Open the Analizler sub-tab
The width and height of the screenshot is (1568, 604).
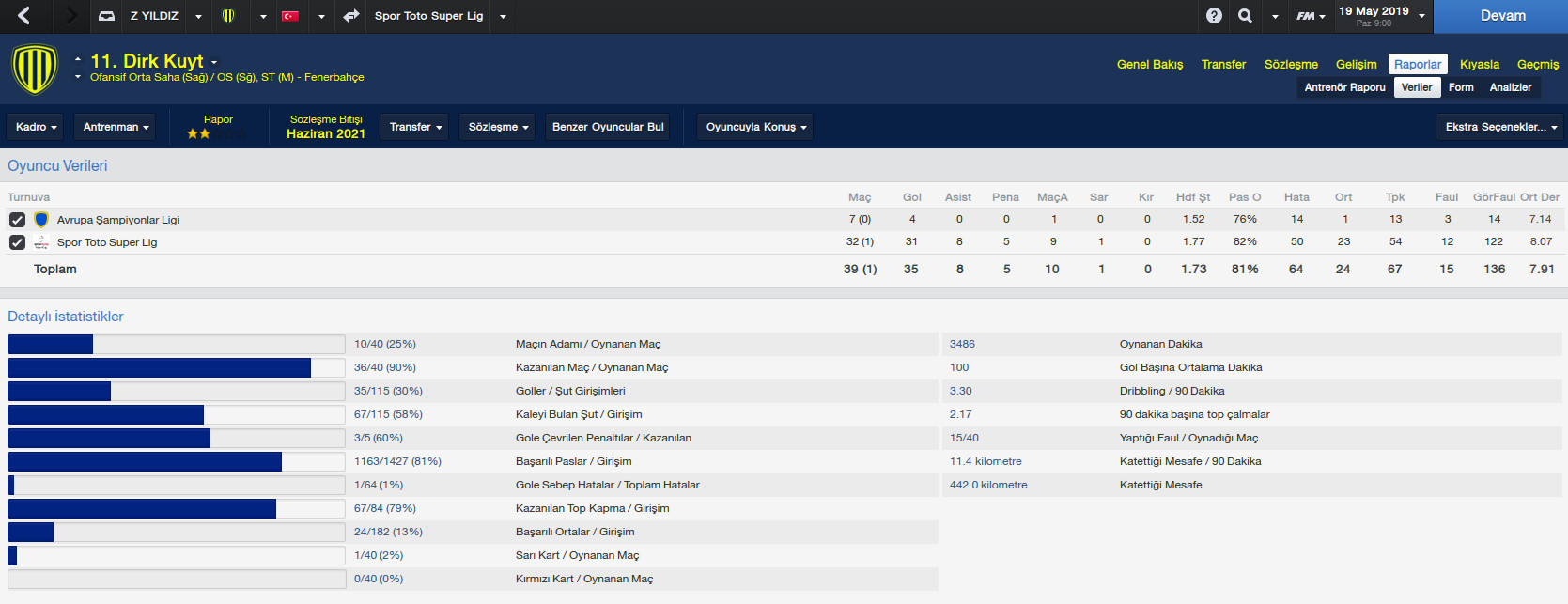(x=1511, y=87)
